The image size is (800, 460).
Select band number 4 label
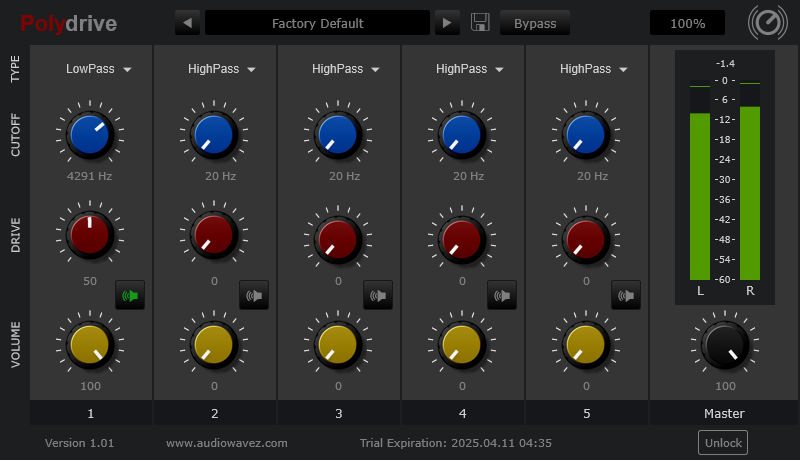click(463, 413)
